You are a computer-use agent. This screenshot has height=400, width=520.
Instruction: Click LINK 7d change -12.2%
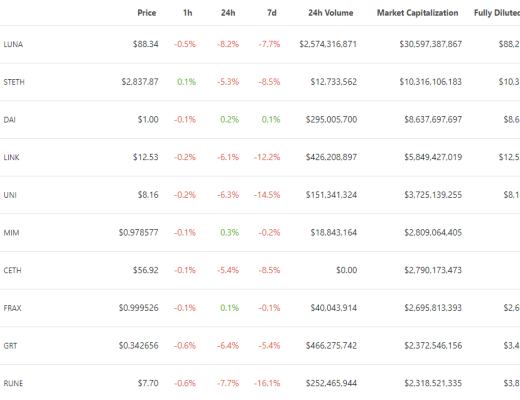coord(267,157)
